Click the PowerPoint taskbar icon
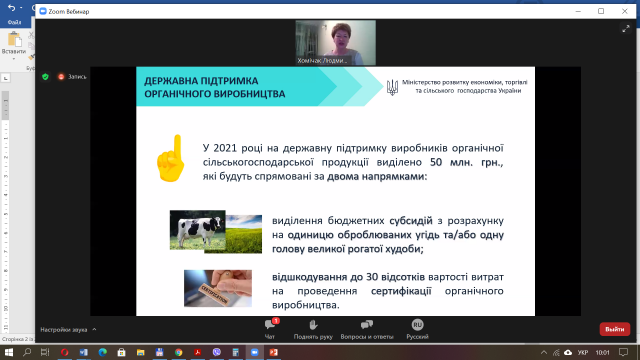 pos(274,352)
